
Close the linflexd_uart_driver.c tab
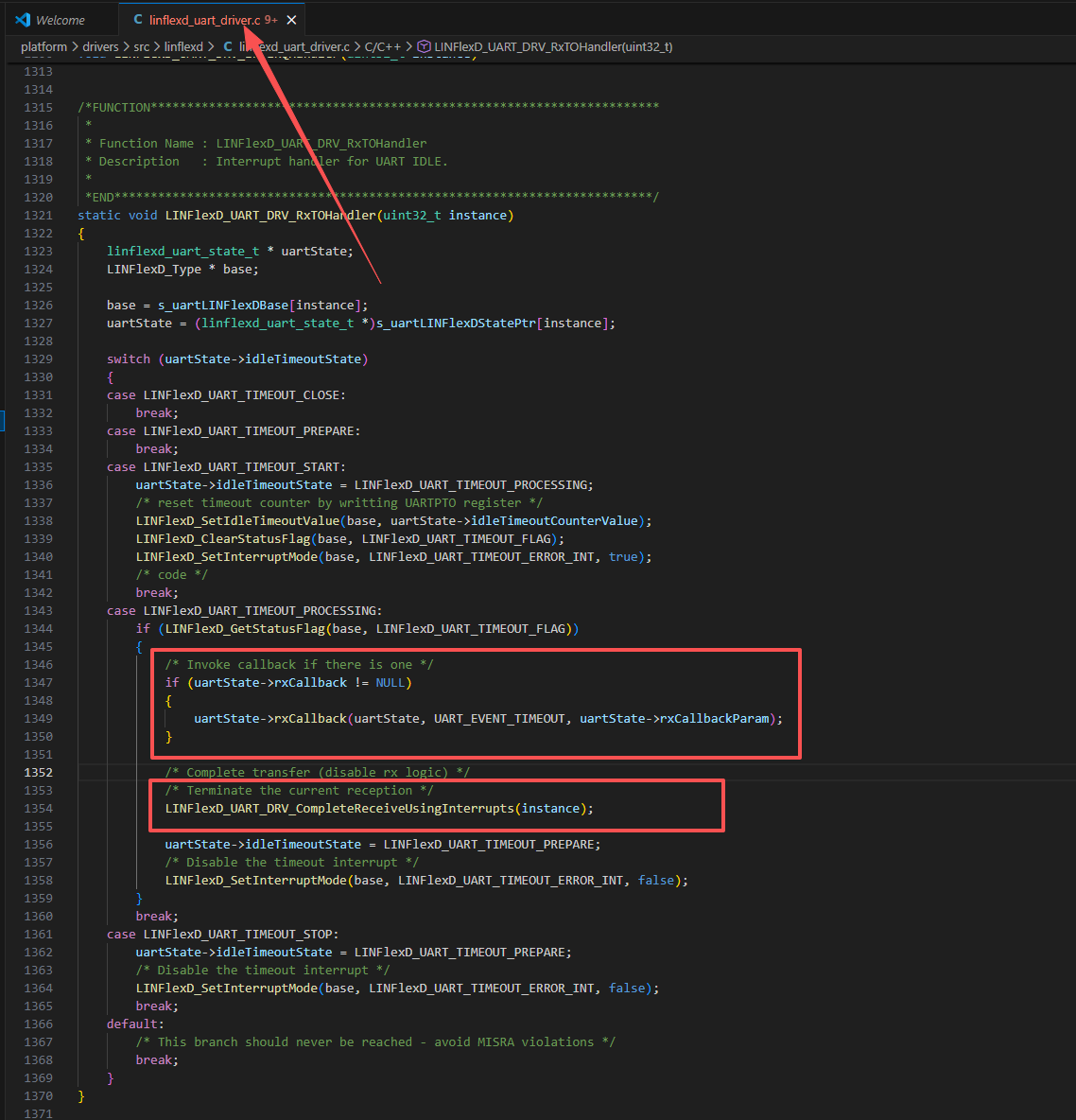[291, 20]
